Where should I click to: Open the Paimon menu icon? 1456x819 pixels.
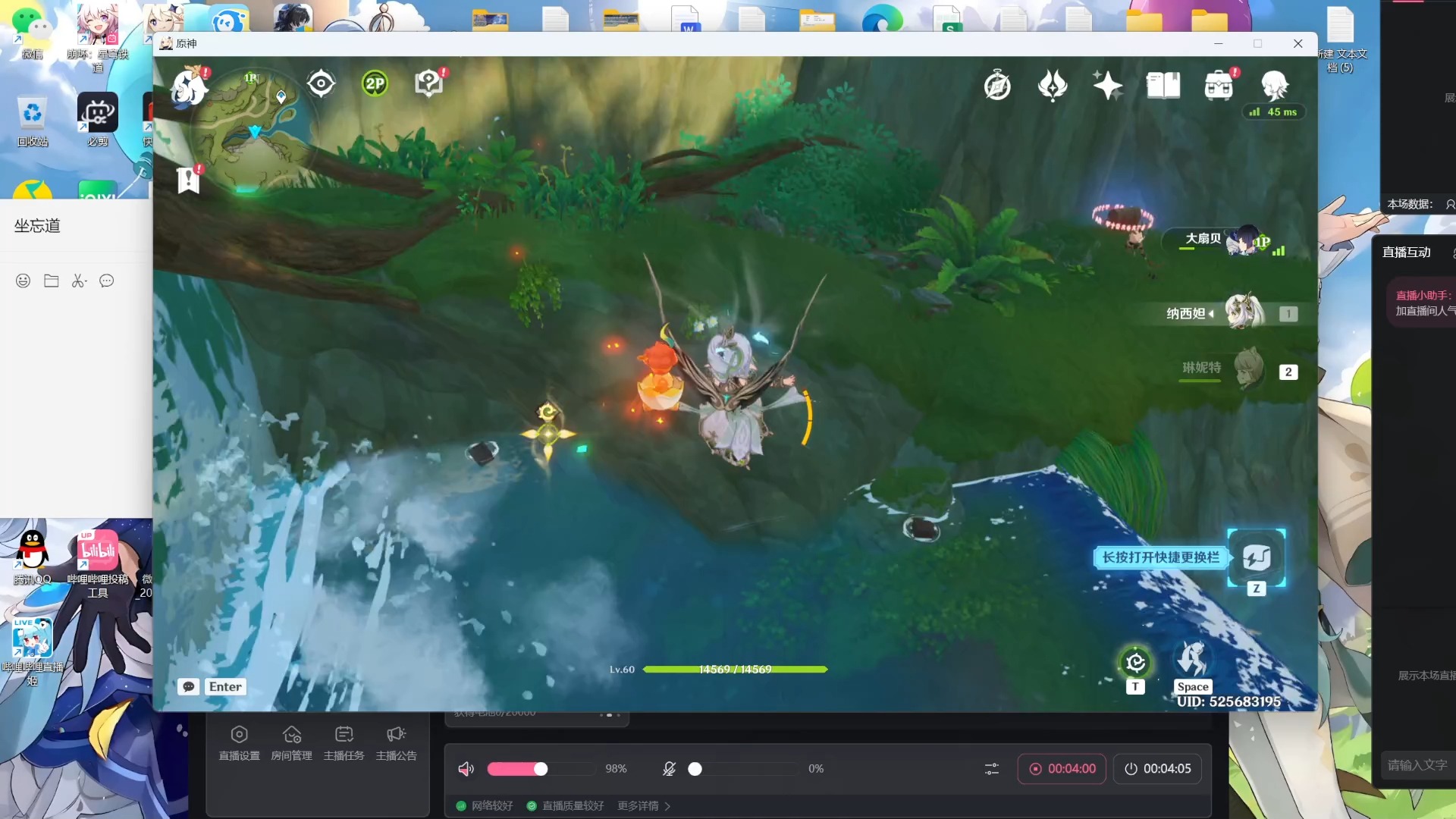coord(189,86)
